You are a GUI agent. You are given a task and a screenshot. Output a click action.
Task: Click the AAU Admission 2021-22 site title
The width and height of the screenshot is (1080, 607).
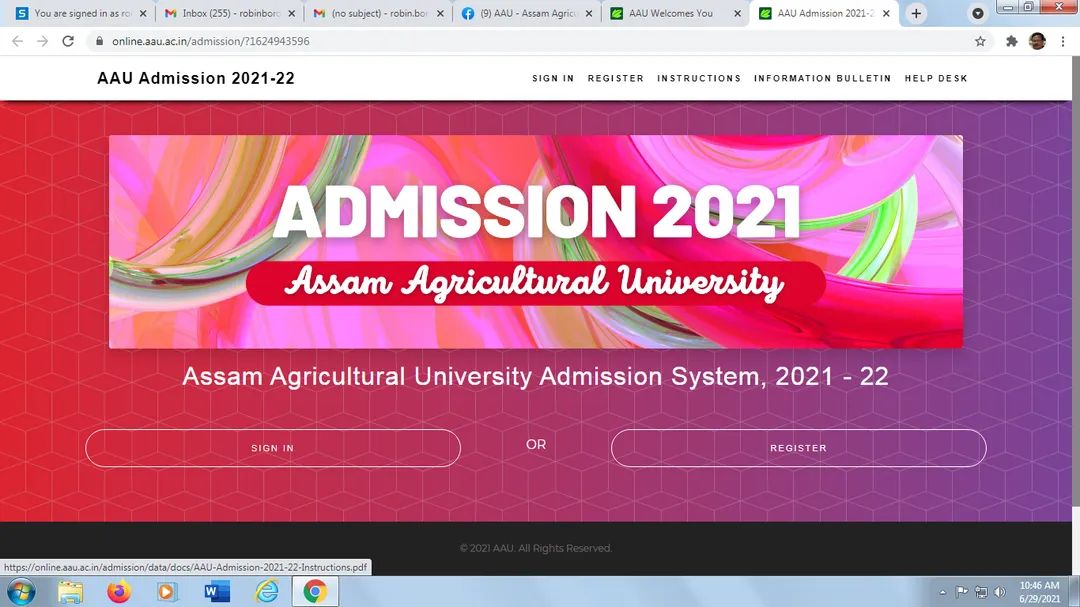click(196, 78)
